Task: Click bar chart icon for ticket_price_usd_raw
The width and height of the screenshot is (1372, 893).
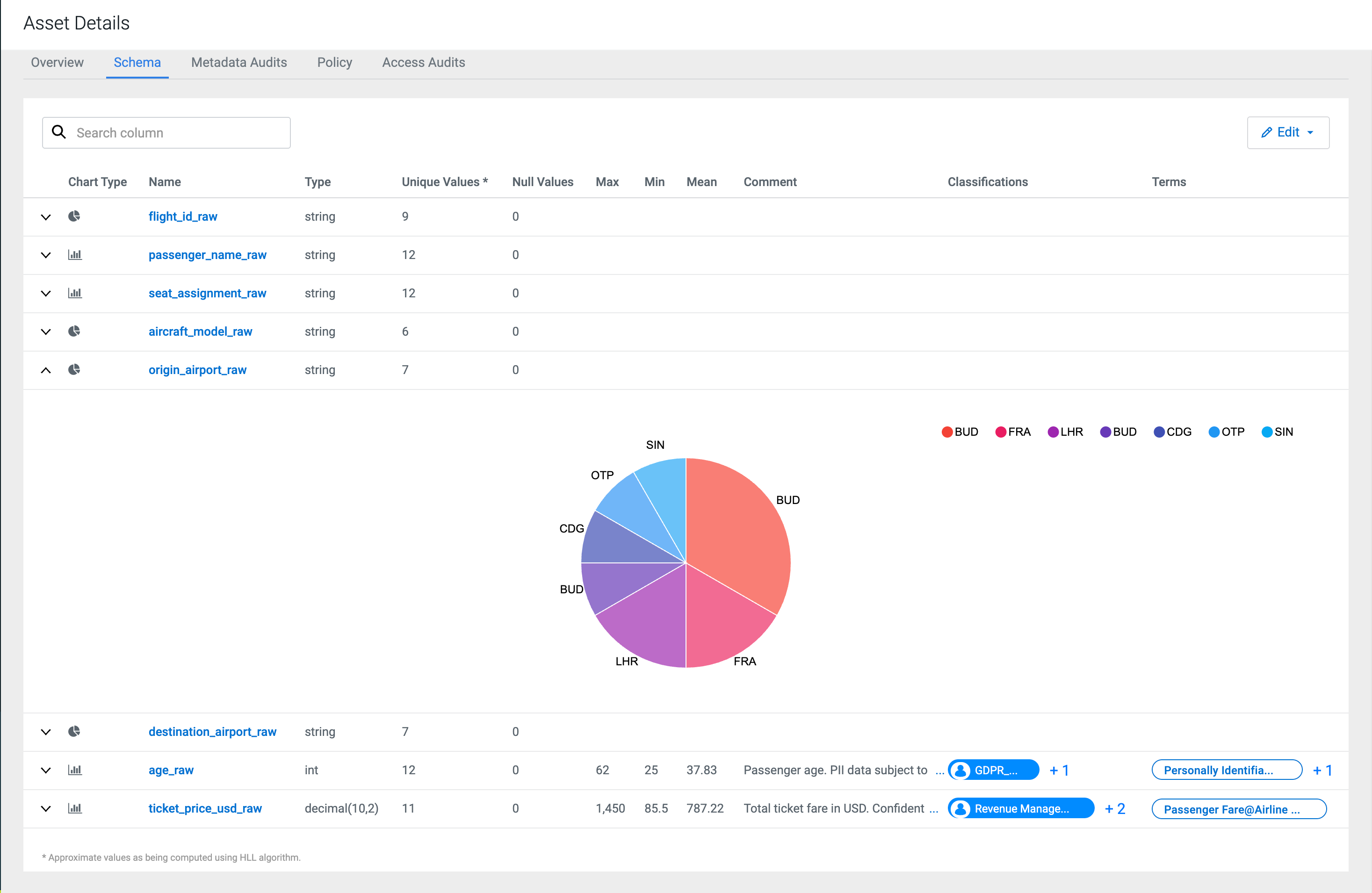Action: click(75, 808)
